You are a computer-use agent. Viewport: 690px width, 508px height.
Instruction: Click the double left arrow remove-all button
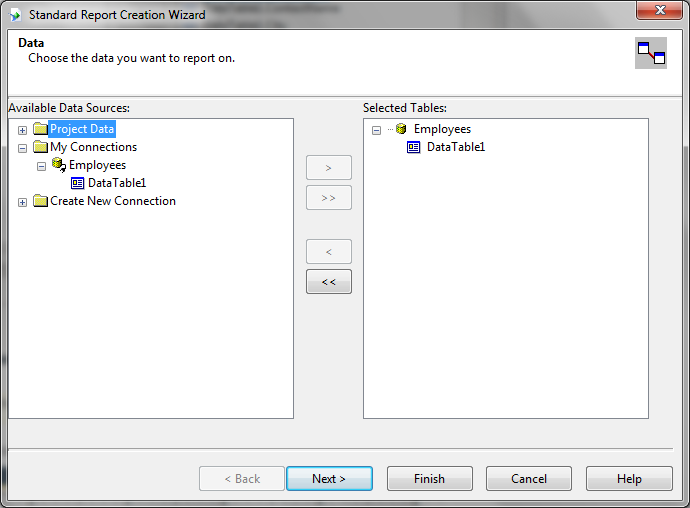pyautogui.click(x=329, y=282)
